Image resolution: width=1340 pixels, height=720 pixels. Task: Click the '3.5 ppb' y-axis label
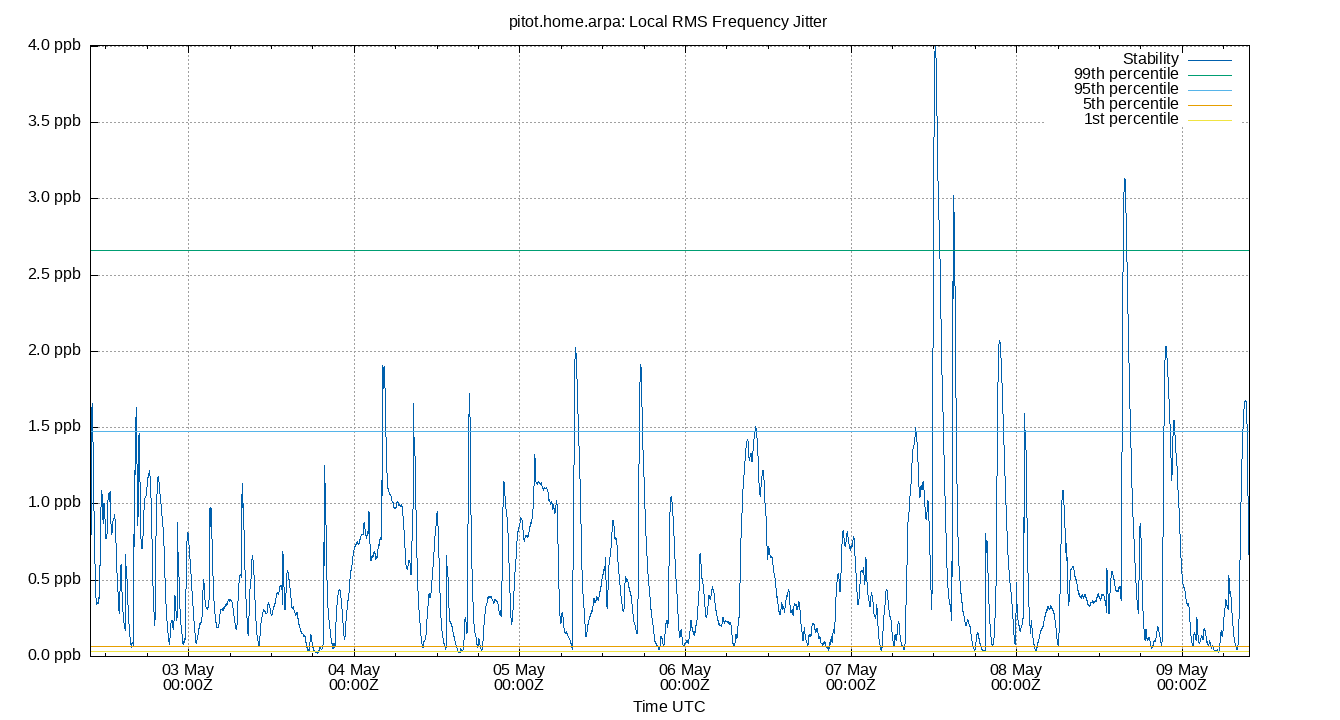(53, 121)
